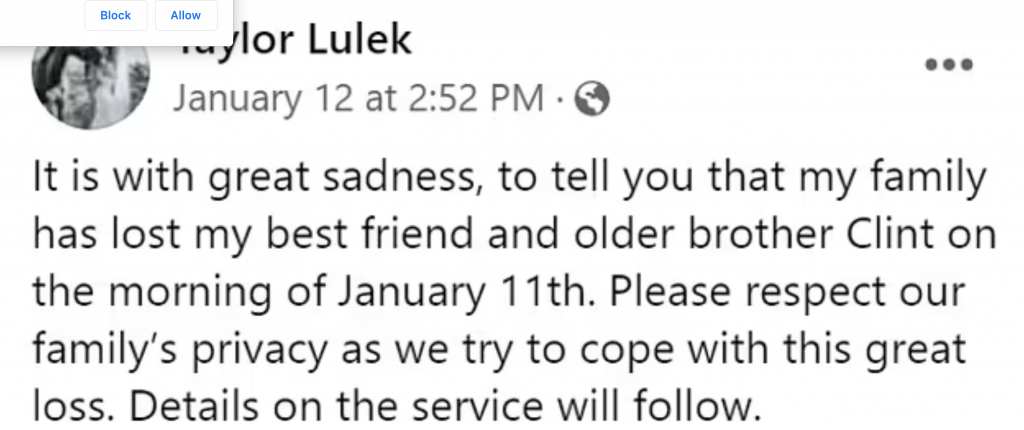1024x430 pixels.
Task: Click "the morning of" in the post
Action: click(180, 293)
